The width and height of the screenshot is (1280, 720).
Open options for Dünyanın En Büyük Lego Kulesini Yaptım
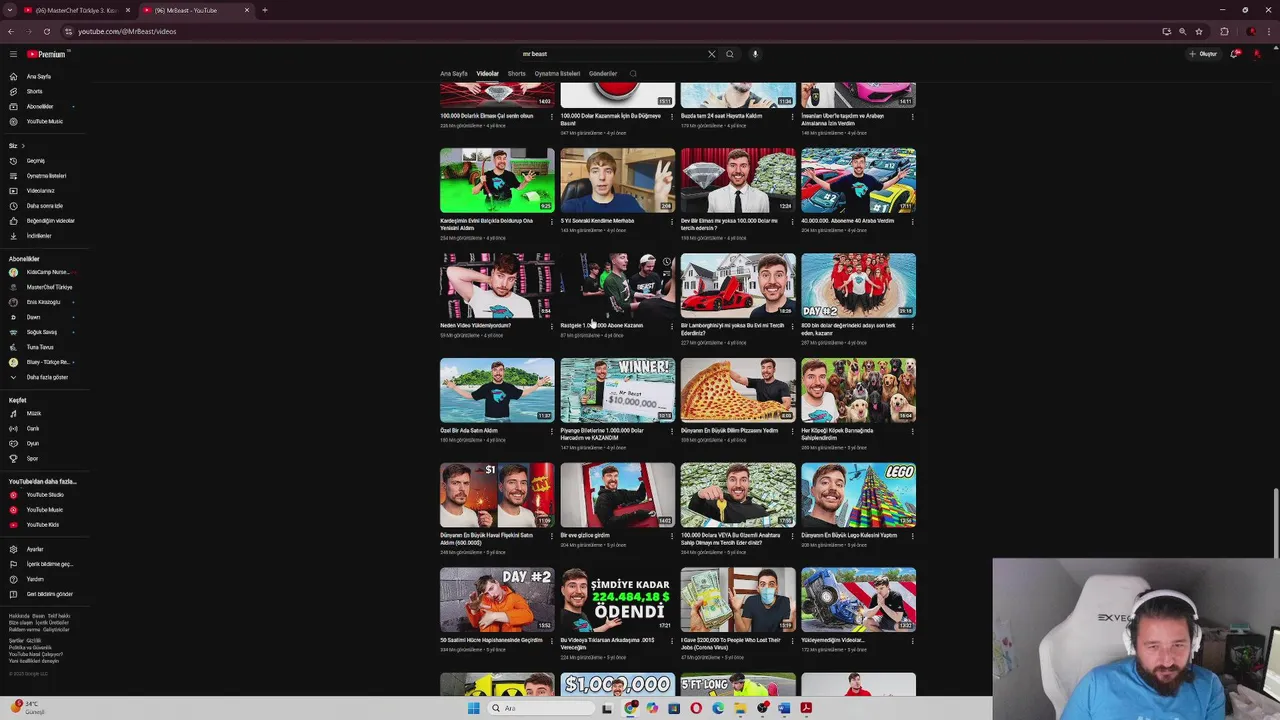[x=912, y=536]
